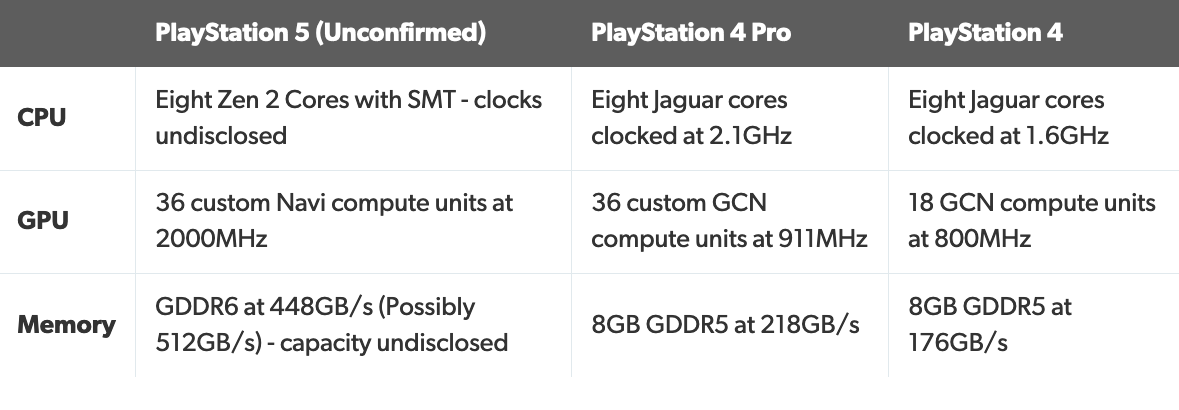The width and height of the screenshot is (1179, 410).
Task: Click the 36 custom Navi compute units cell
Action: (x=353, y=222)
